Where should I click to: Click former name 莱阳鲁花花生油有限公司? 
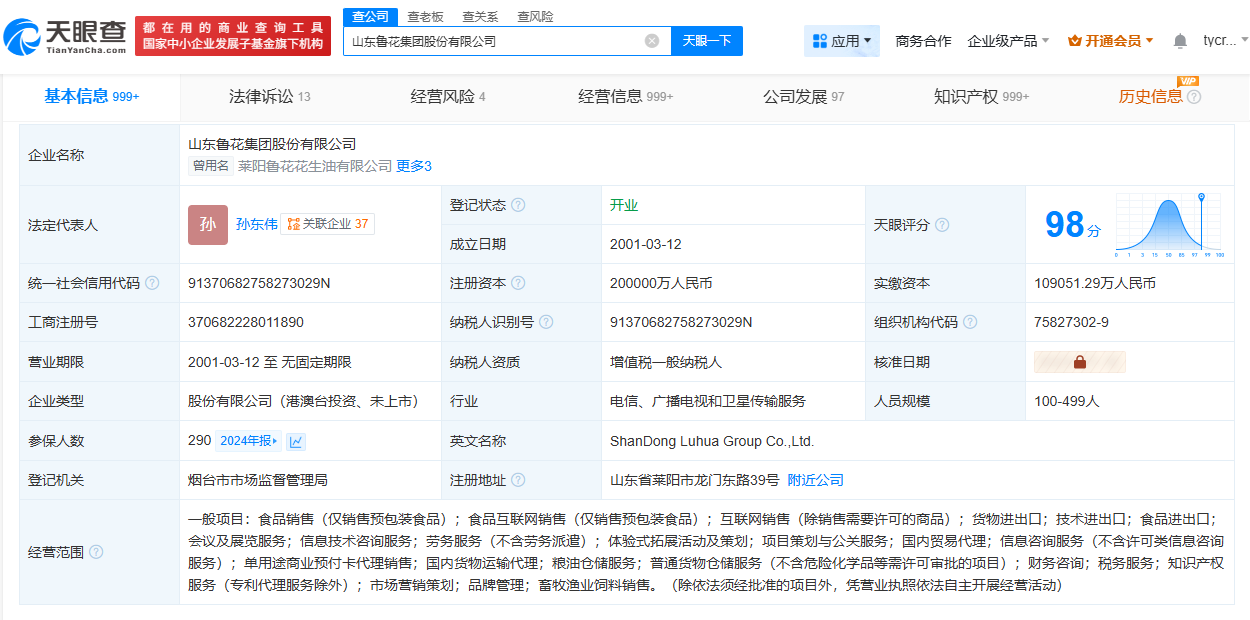pyautogui.click(x=315, y=166)
